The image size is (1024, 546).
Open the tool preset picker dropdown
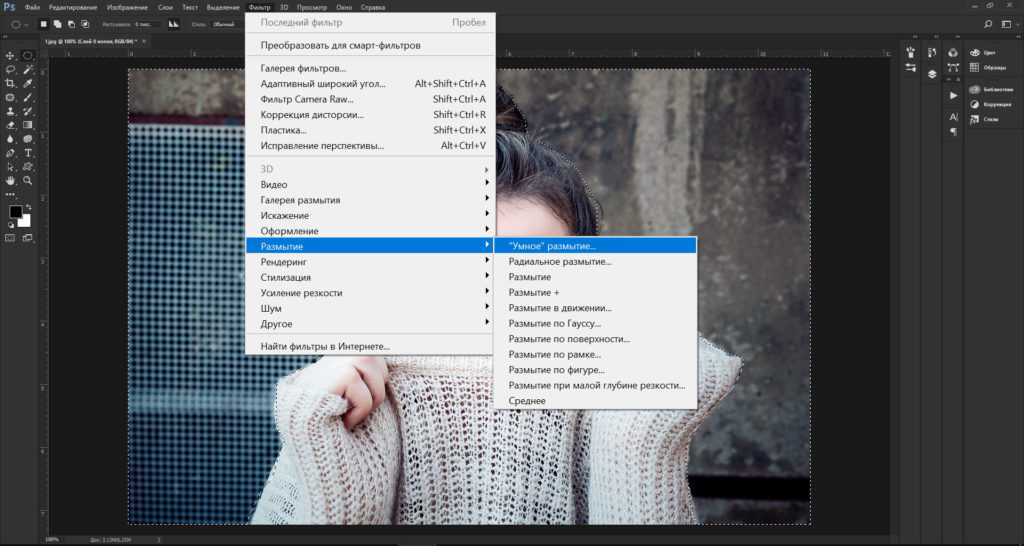click(19, 24)
